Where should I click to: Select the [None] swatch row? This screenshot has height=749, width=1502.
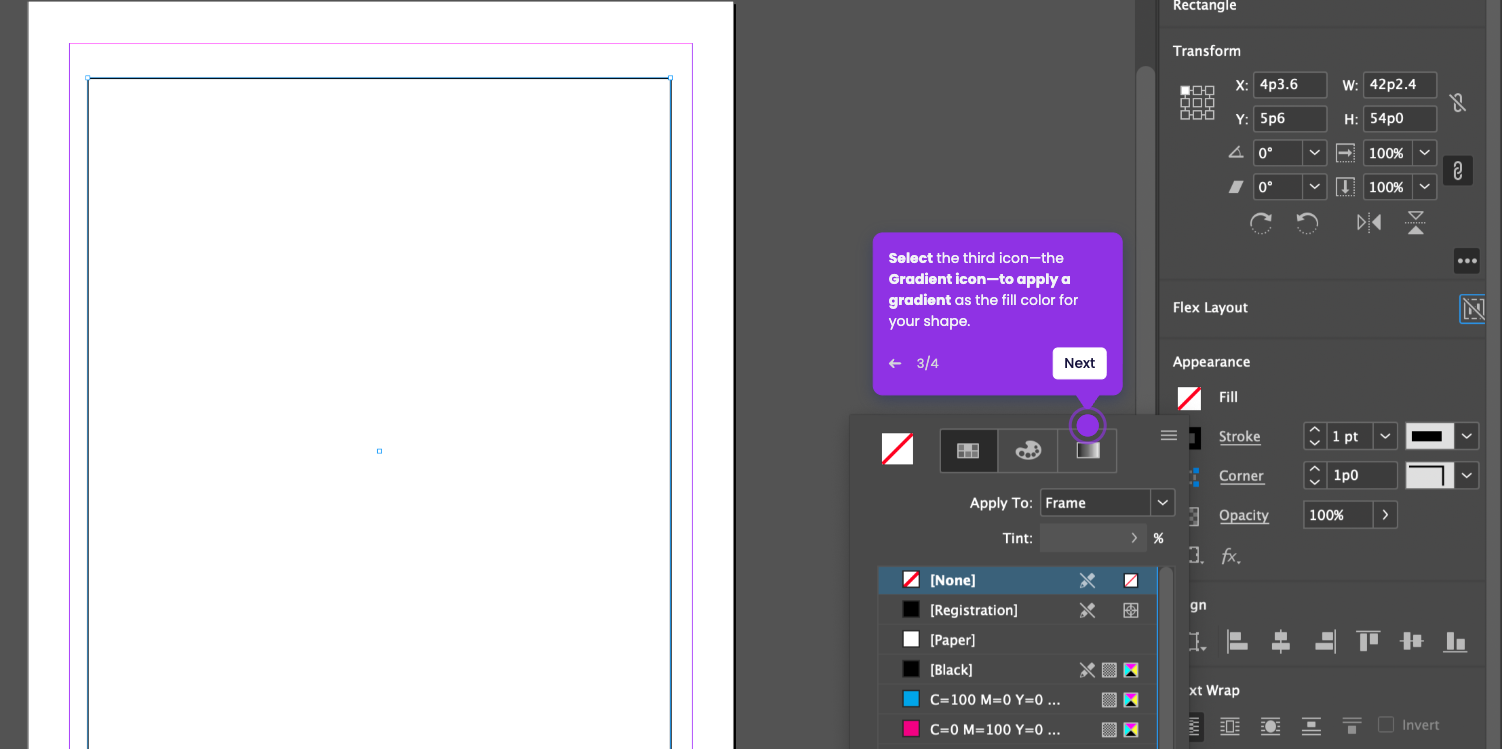1018,580
